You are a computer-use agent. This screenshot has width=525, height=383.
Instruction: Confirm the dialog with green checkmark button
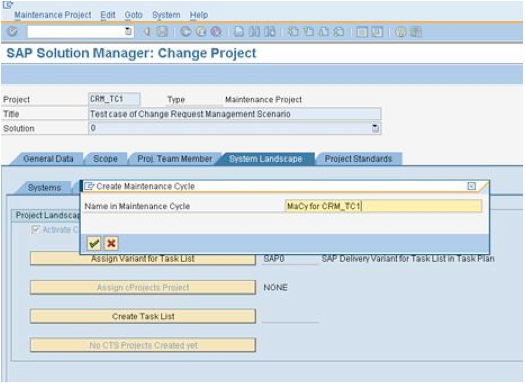[x=94, y=243]
